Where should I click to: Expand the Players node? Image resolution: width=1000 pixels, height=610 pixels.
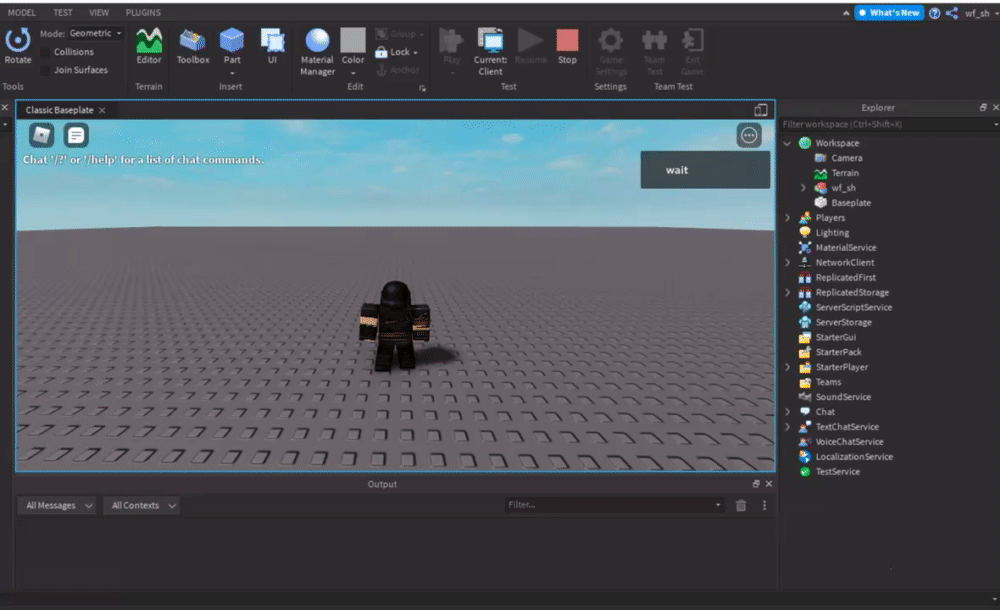click(787, 218)
